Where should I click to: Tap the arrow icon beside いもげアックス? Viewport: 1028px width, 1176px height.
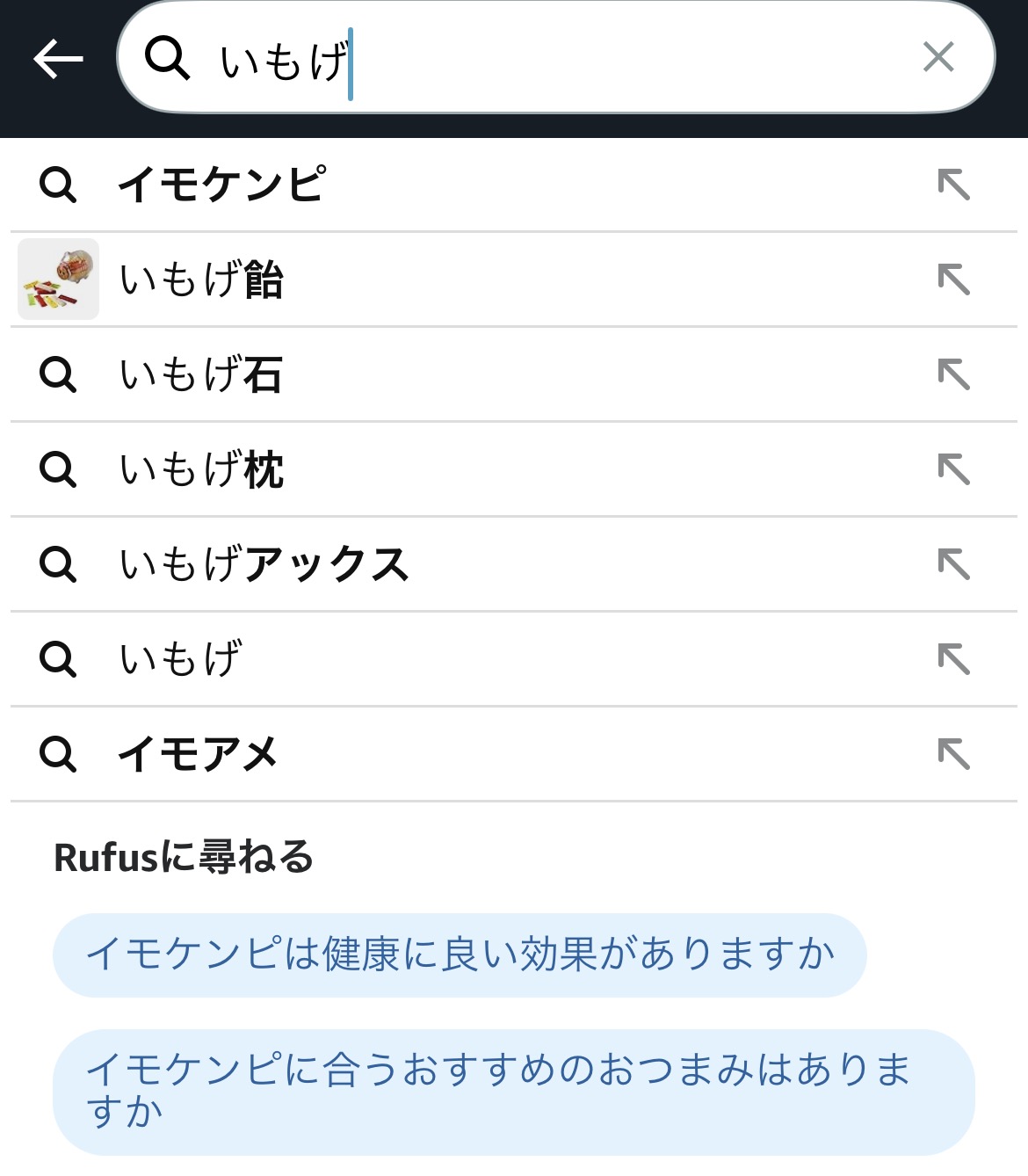point(953,564)
